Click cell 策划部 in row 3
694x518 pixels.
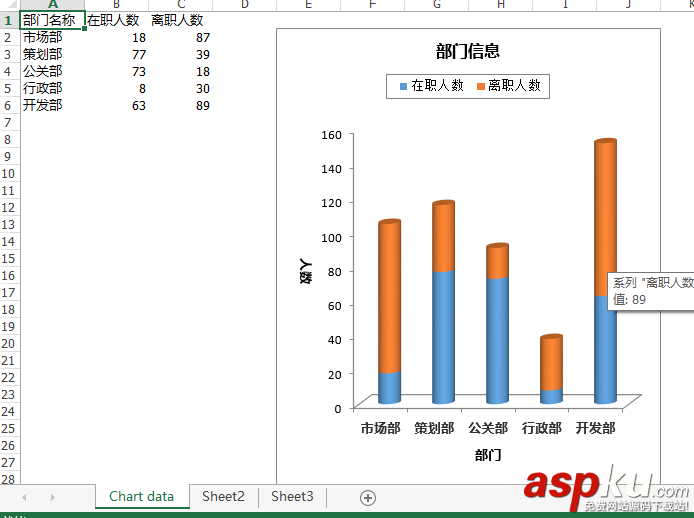click(53, 54)
